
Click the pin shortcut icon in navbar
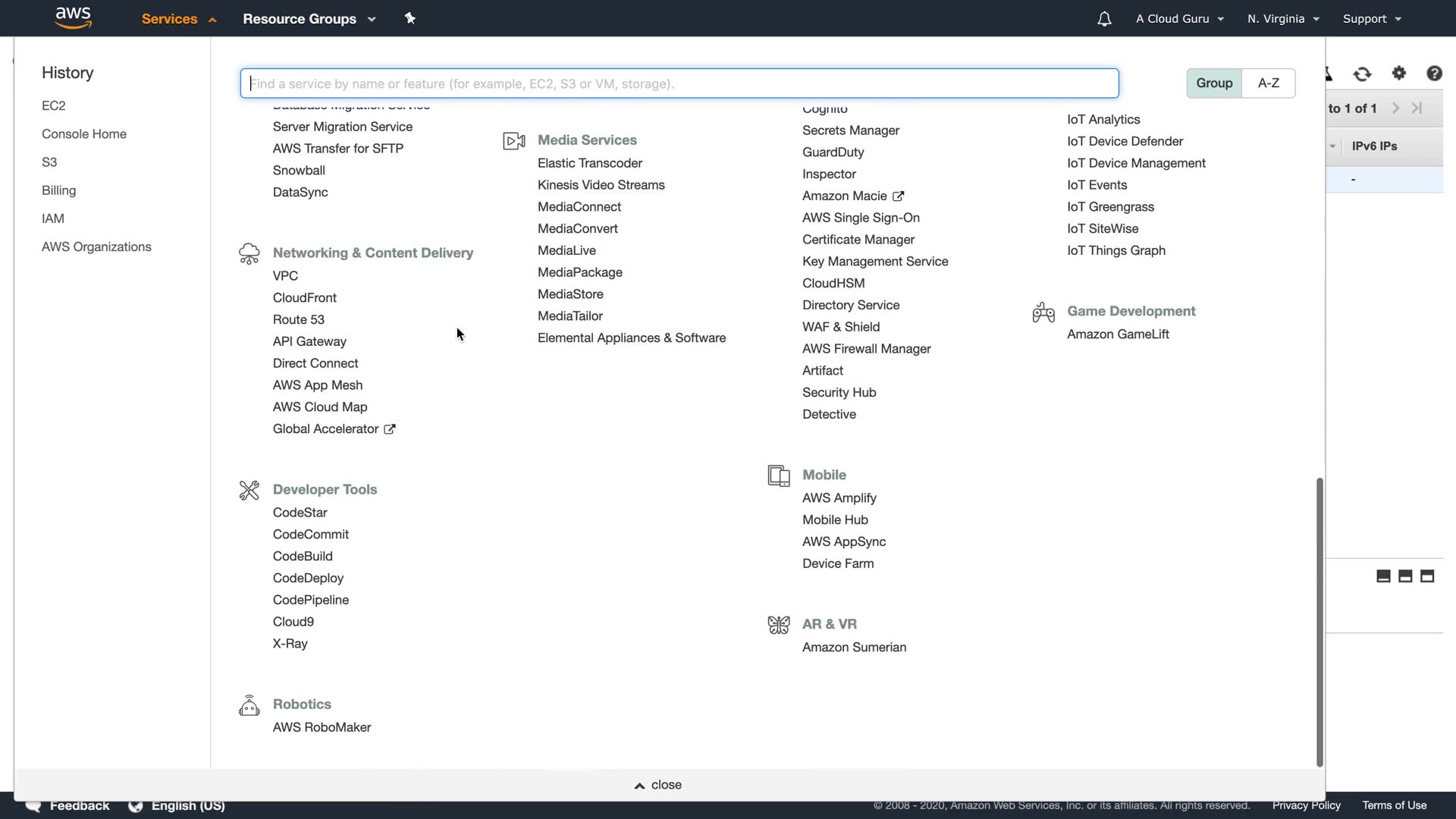coord(410,18)
